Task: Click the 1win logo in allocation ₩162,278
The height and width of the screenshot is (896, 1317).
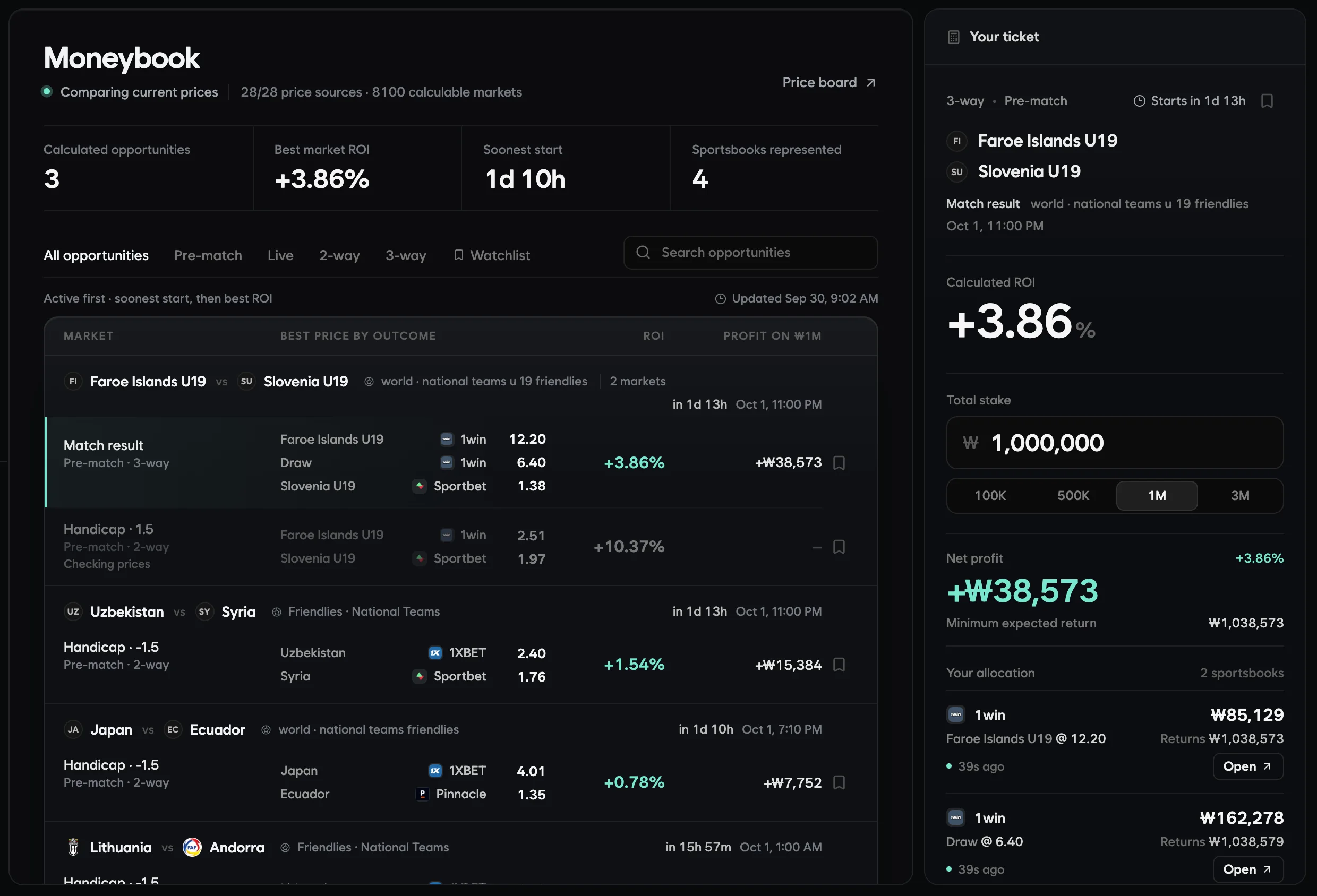Action: pos(955,818)
